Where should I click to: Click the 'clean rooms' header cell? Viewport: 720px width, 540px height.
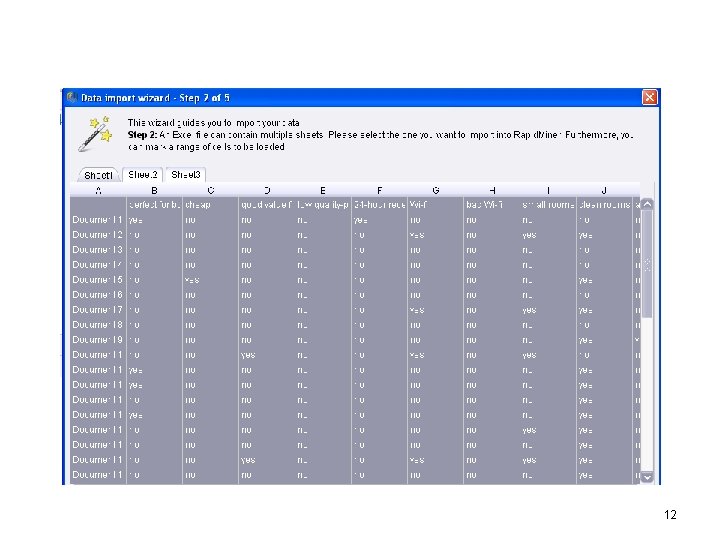(604, 205)
